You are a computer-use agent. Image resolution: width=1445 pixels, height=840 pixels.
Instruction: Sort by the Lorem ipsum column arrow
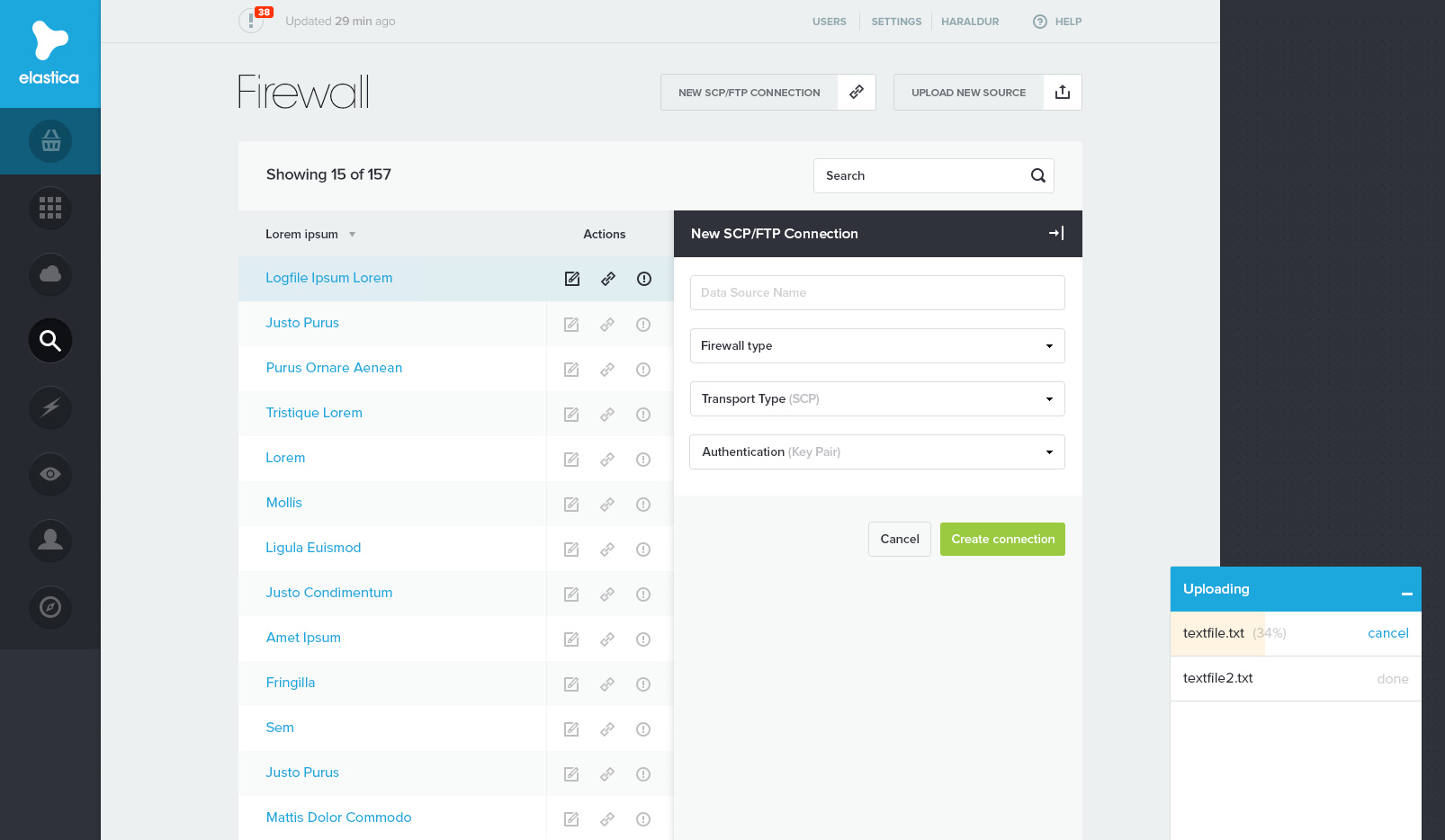click(x=352, y=235)
